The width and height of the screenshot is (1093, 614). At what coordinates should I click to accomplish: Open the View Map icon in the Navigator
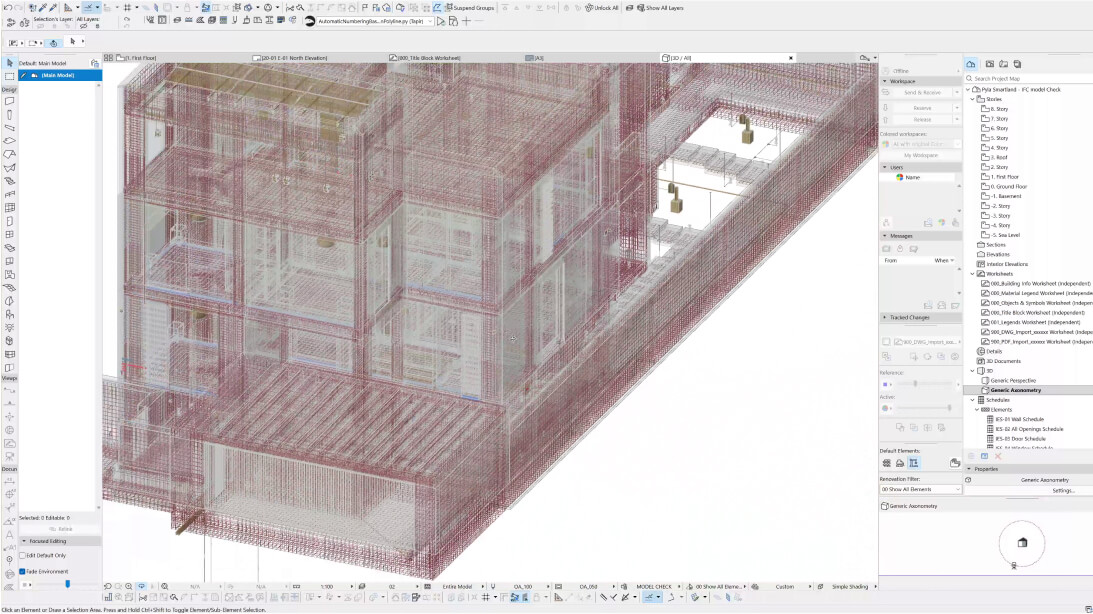pyautogui.click(x=990, y=64)
